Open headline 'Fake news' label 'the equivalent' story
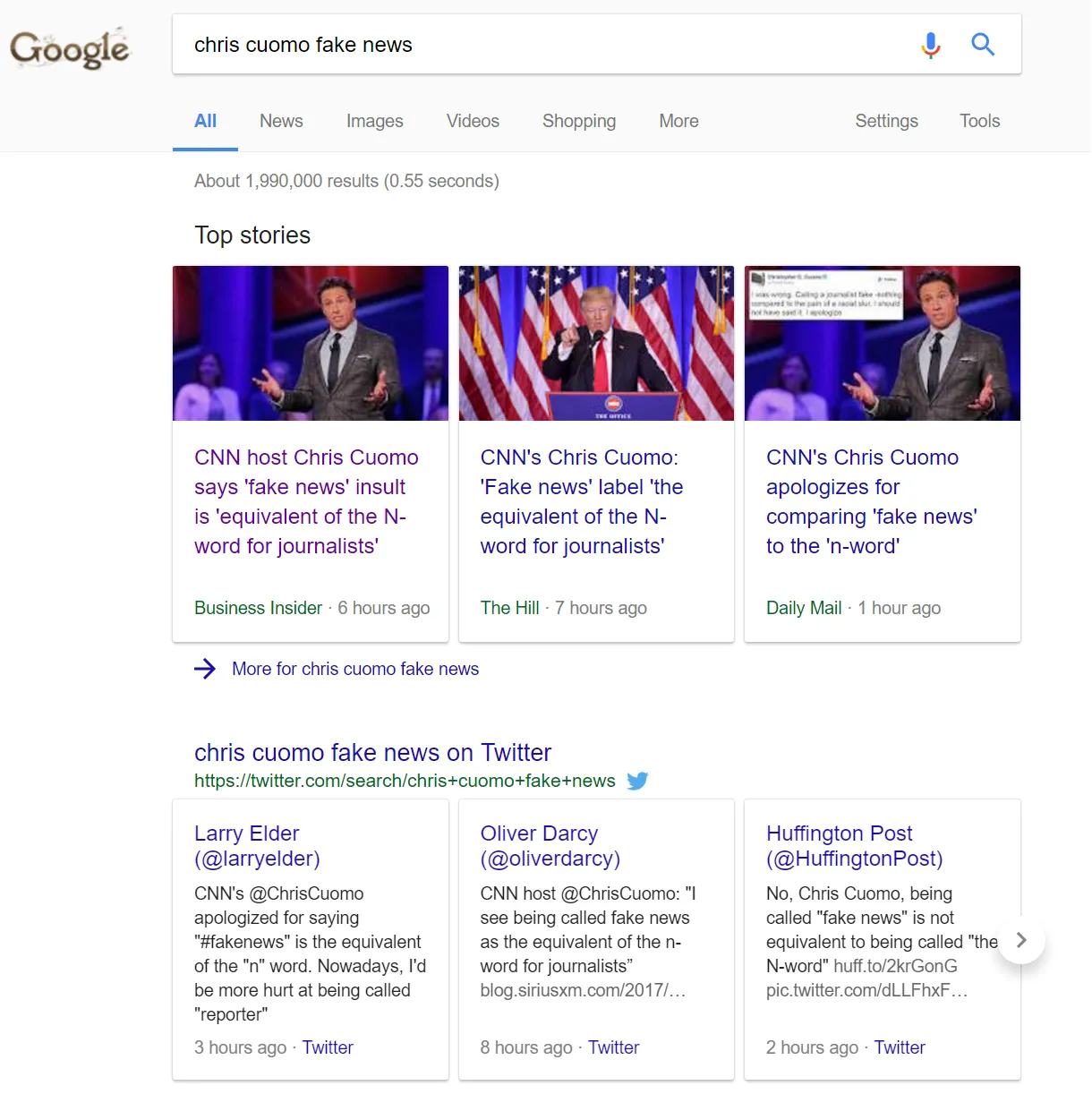This screenshot has height=1094, width=1092. (x=581, y=501)
